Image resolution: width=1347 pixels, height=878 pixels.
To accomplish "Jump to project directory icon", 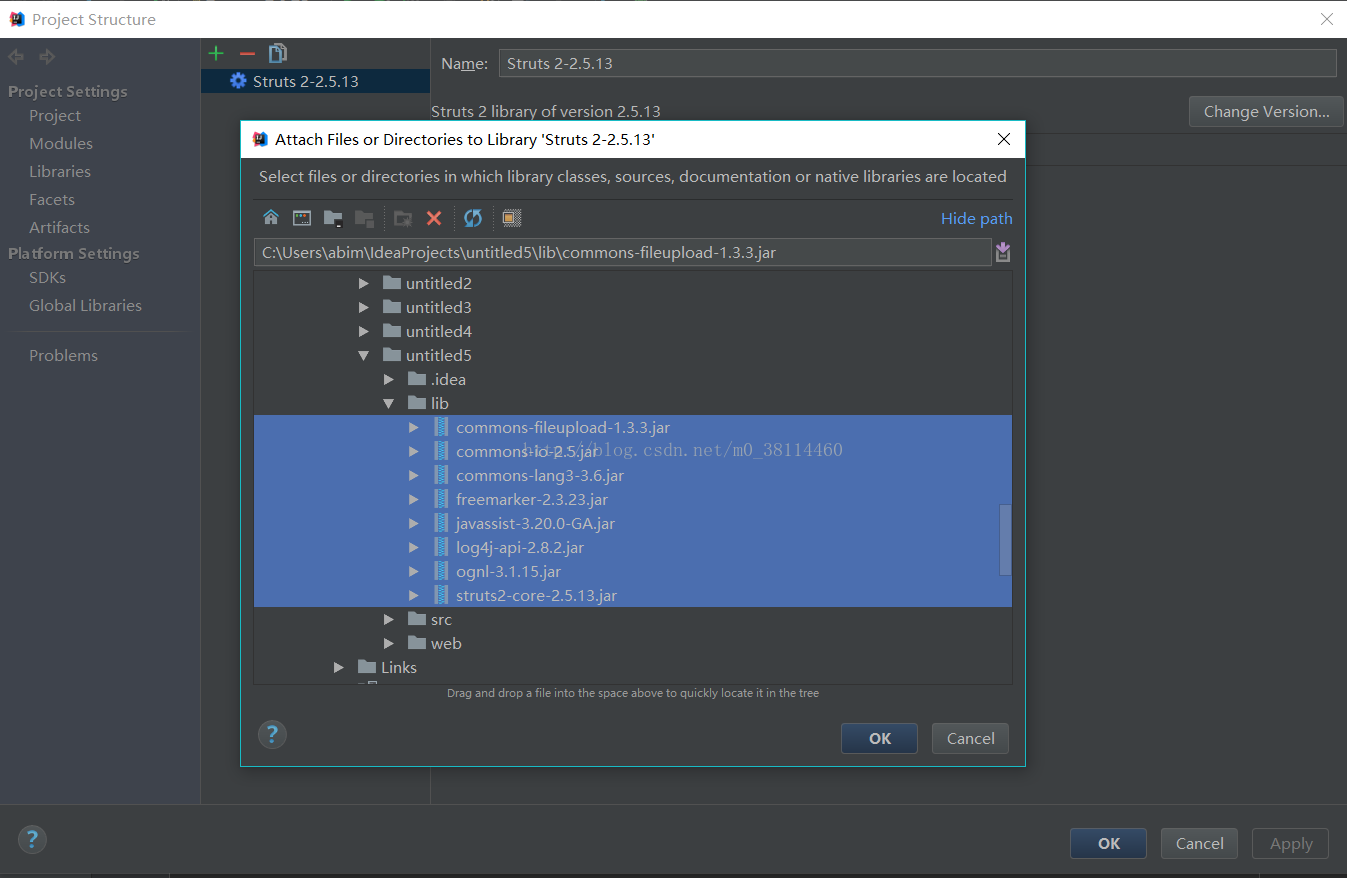I will point(333,218).
